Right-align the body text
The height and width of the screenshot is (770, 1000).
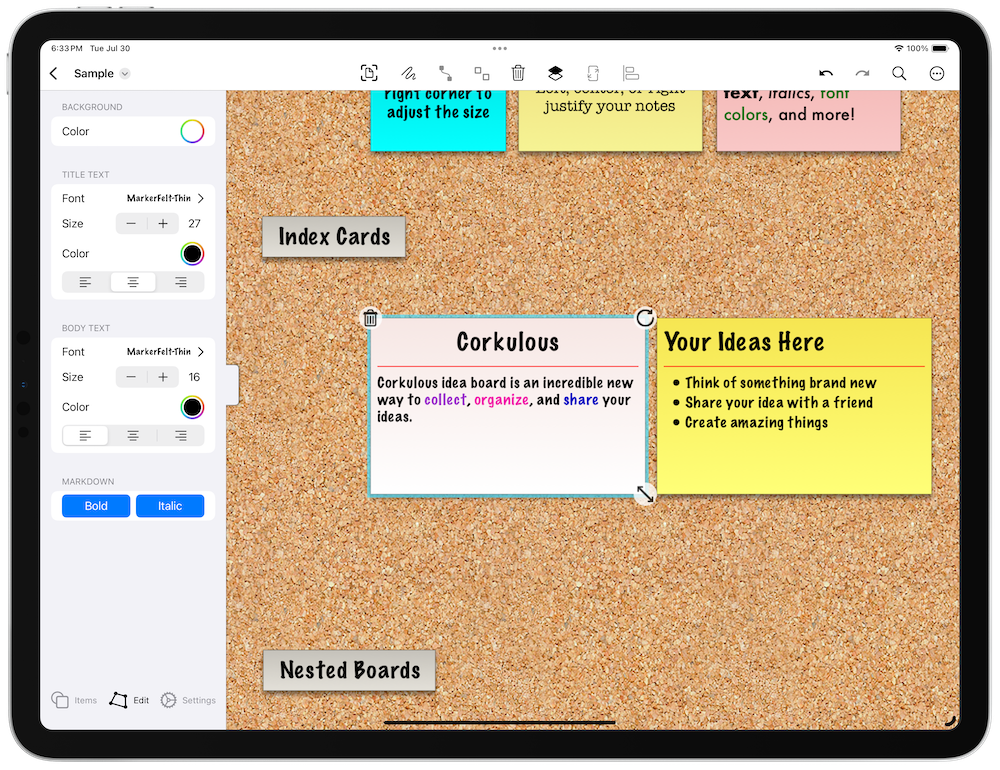[181, 436]
